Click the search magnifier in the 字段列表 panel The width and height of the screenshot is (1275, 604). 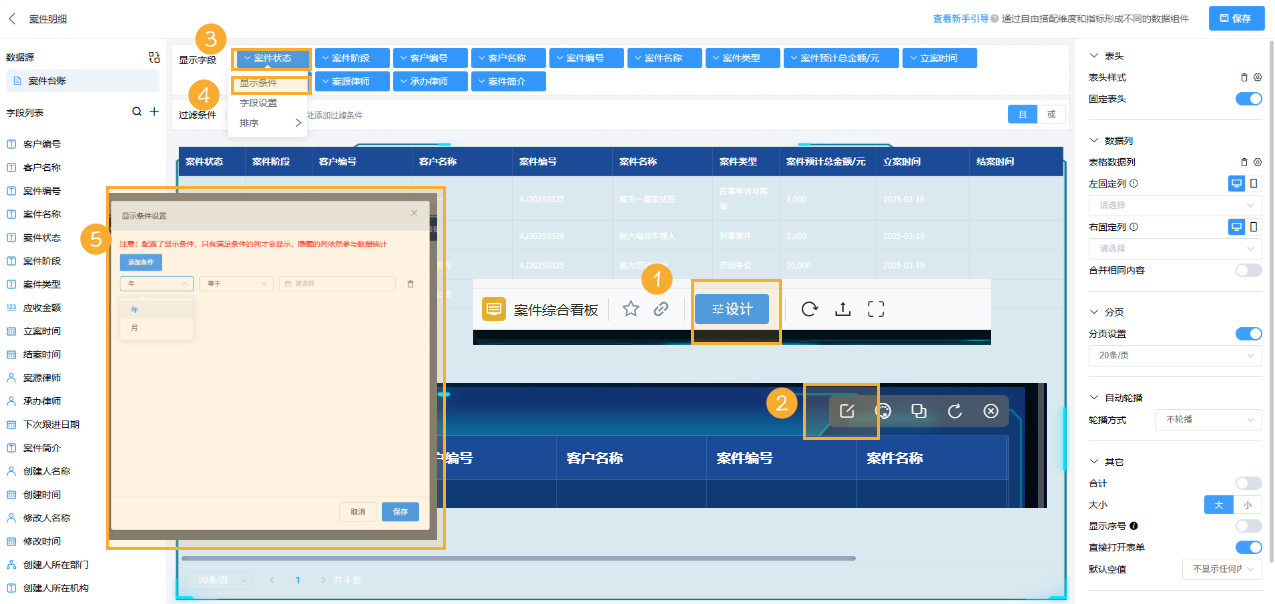[138, 112]
